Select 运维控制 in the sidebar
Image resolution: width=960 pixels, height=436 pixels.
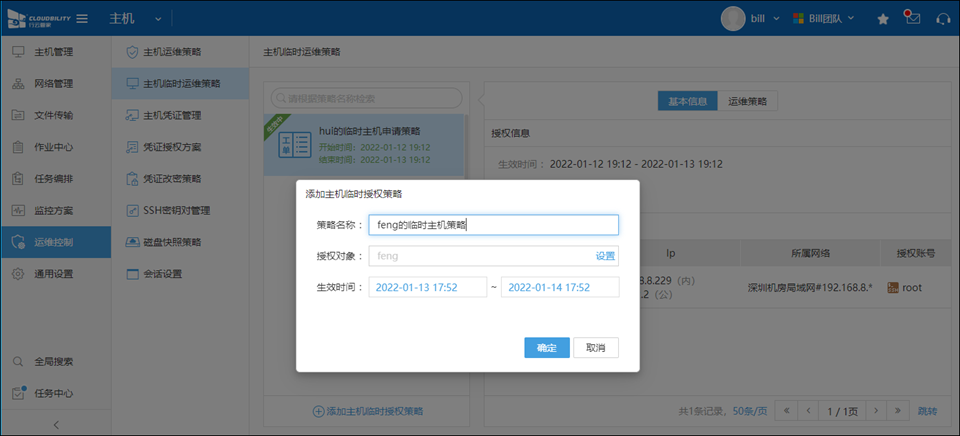tap(56, 242)
